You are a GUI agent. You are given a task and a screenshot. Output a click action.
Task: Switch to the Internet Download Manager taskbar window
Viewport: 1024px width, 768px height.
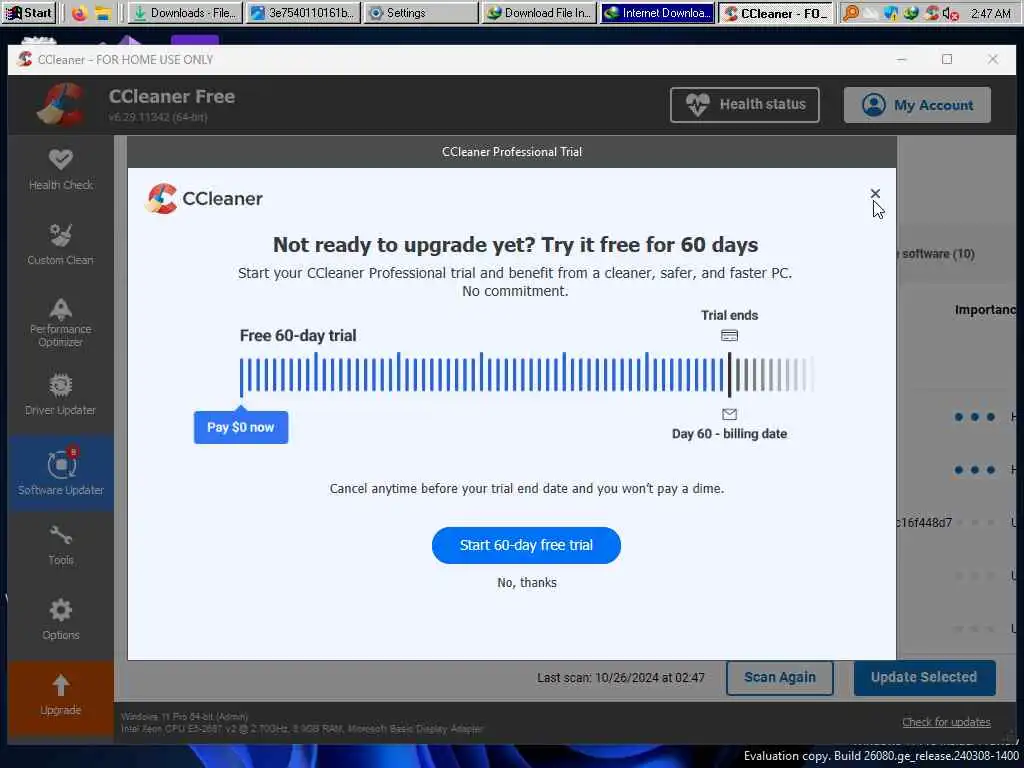pos(658,13)
